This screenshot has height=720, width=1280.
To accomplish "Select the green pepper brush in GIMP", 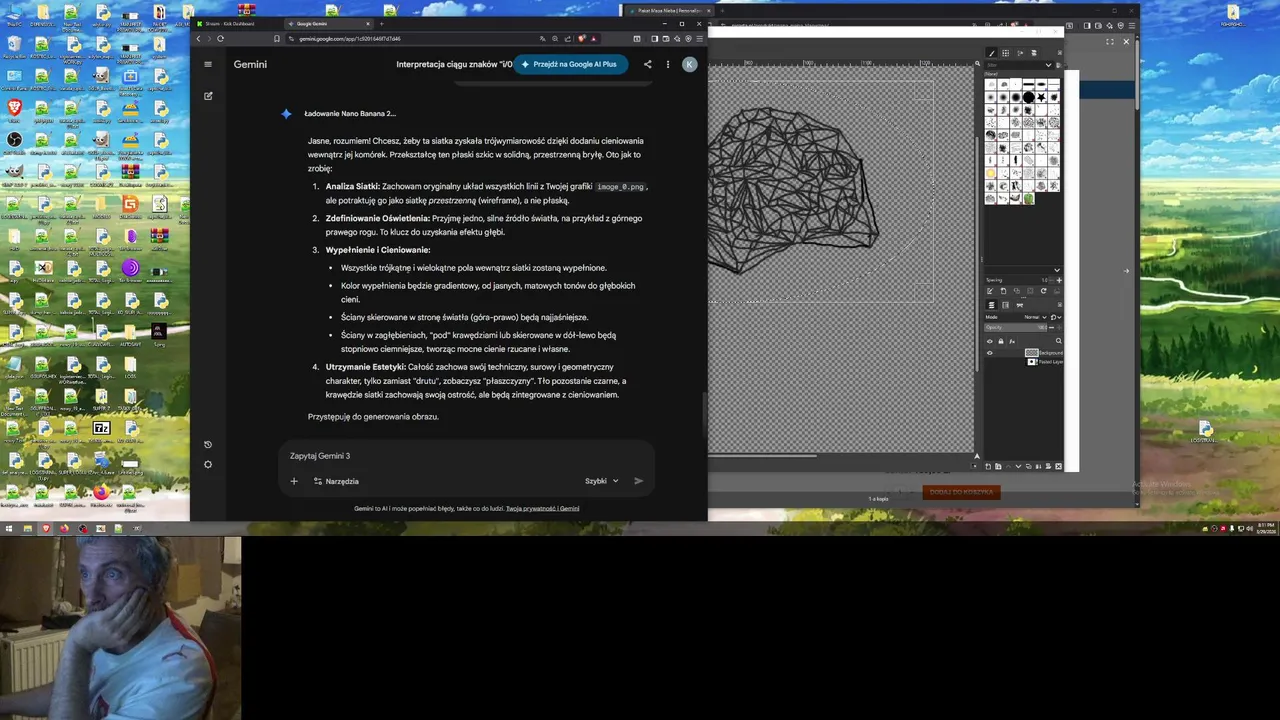I will pyautogui.click(x=1028, y=198).
